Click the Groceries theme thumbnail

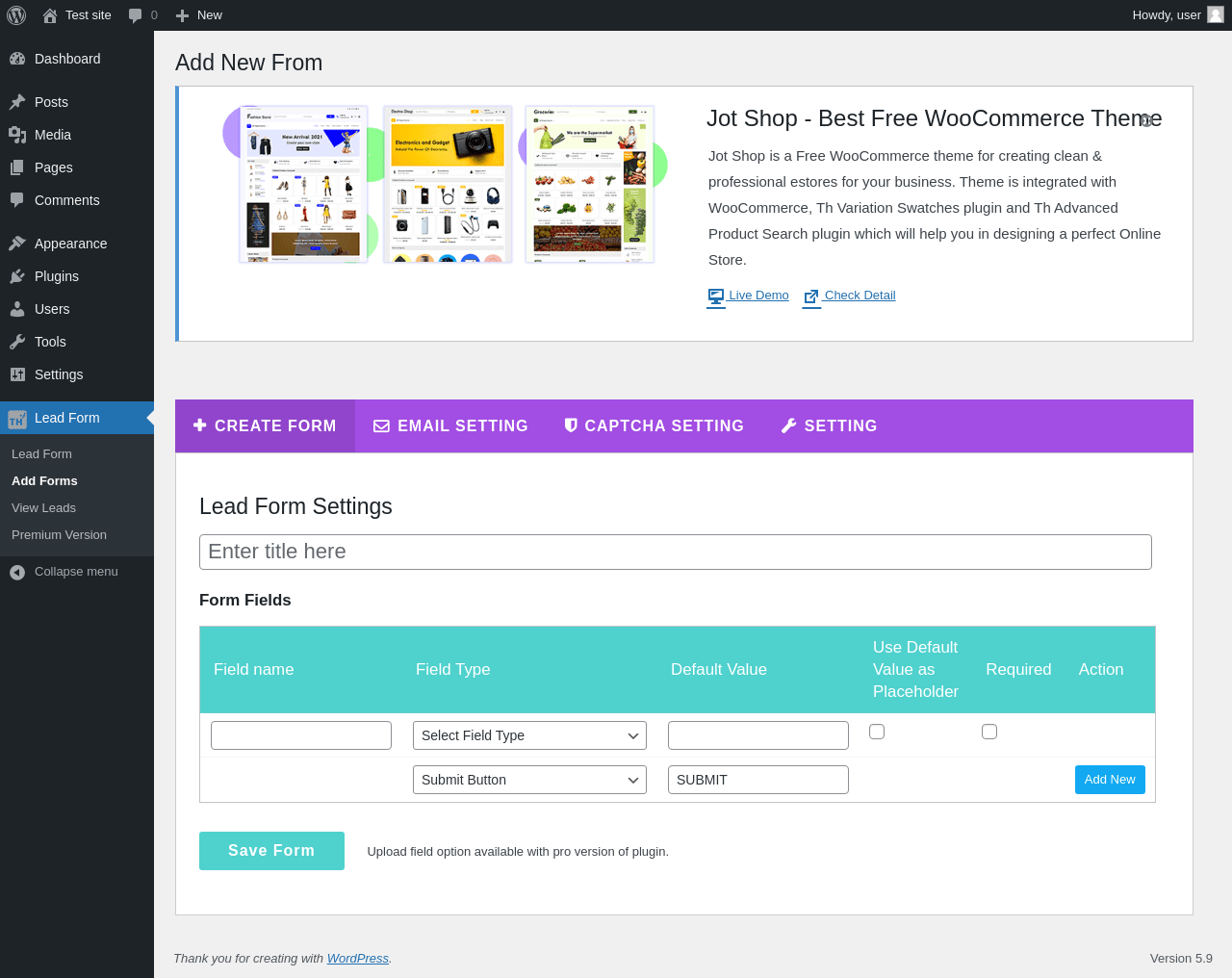coord(590,184)
